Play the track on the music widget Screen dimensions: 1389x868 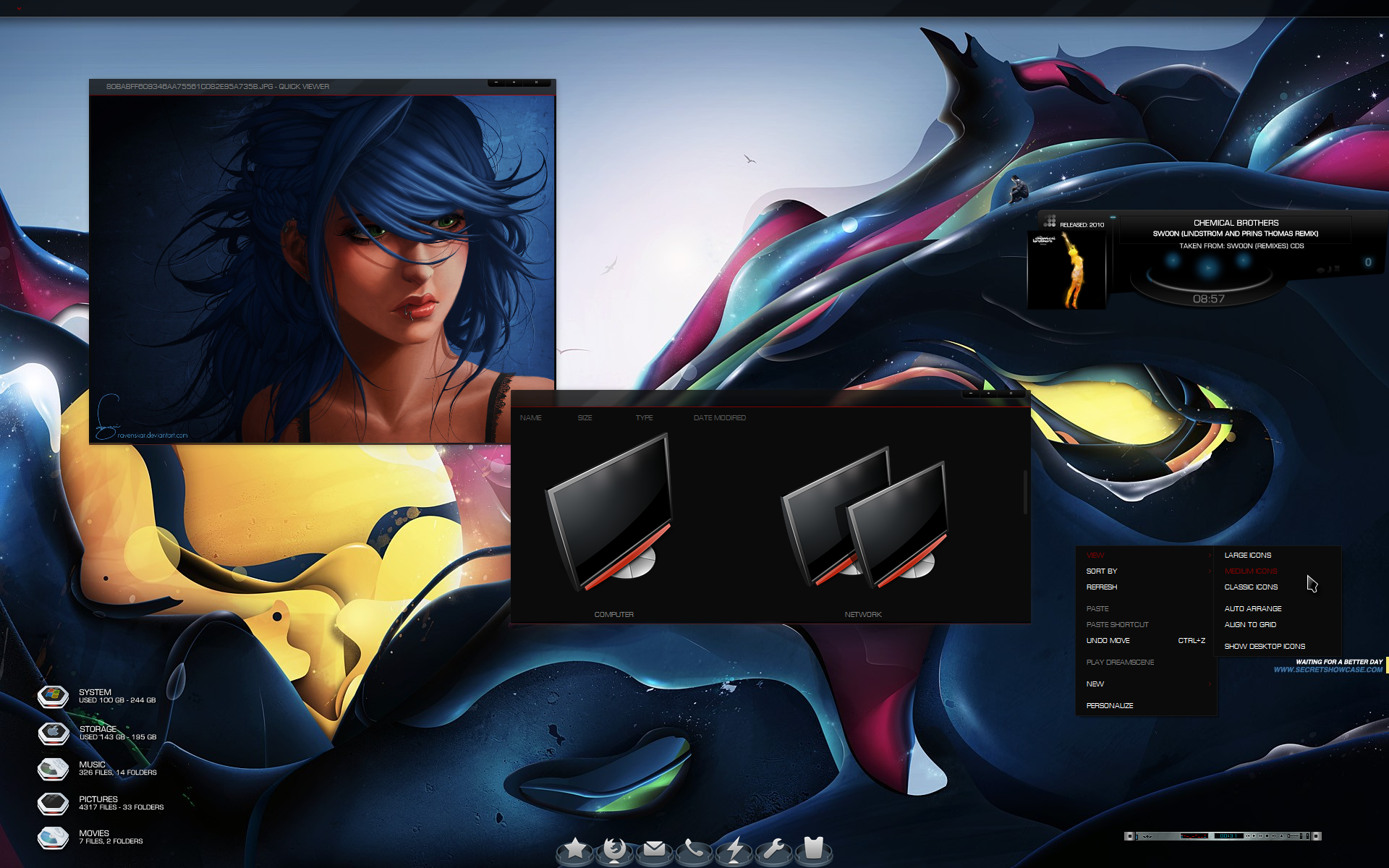pyautogui.click(x=1208, y=268)
